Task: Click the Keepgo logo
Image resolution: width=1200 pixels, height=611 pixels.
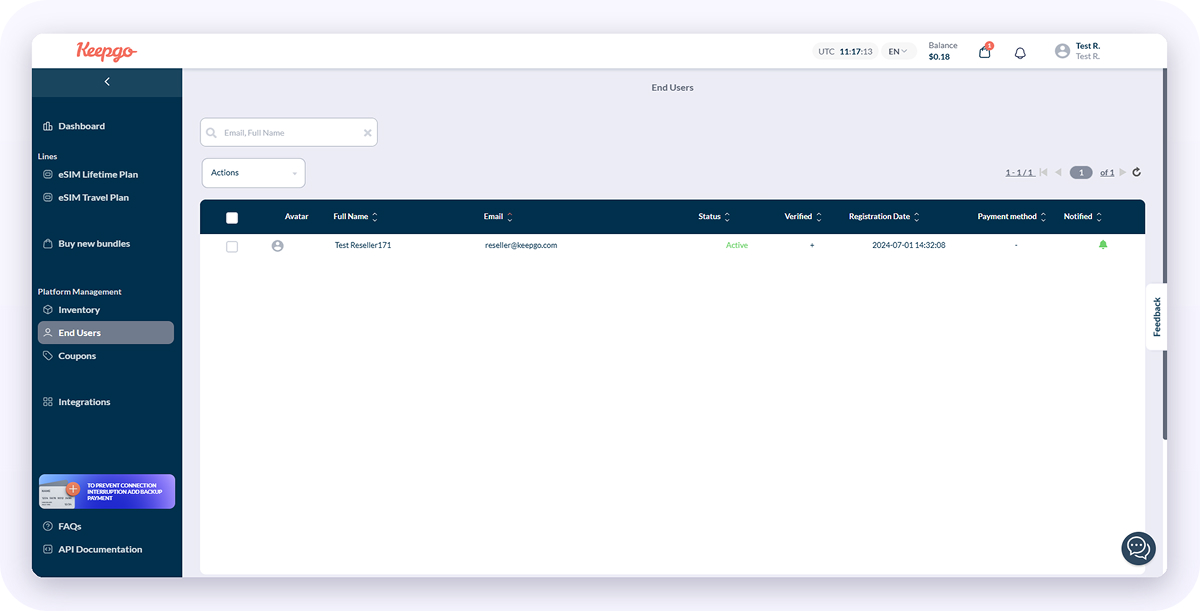Action: pos(106,51)
